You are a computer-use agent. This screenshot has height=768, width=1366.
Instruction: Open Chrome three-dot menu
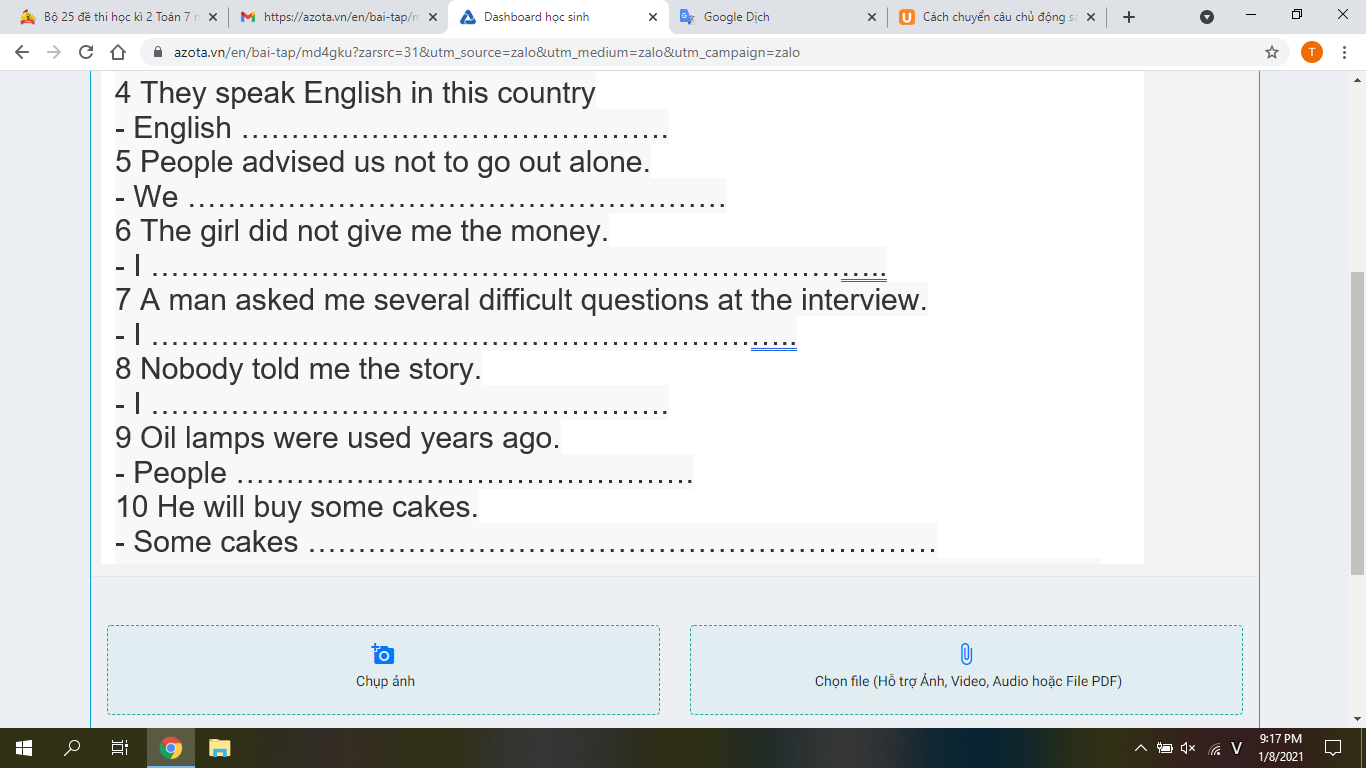(1346, 52)
